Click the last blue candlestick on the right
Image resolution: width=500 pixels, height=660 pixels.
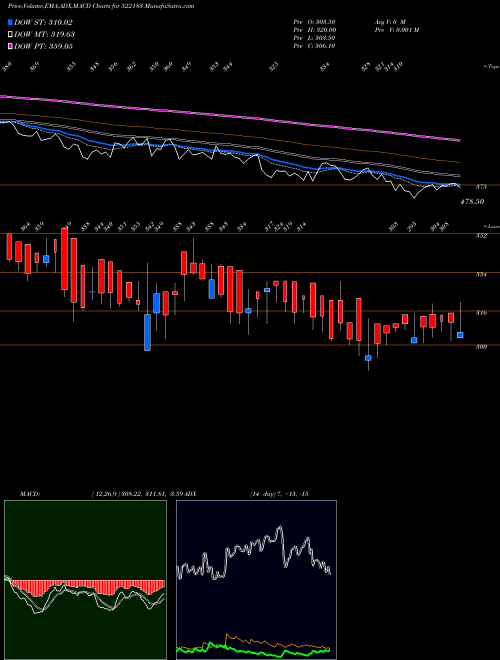[460, 335]
